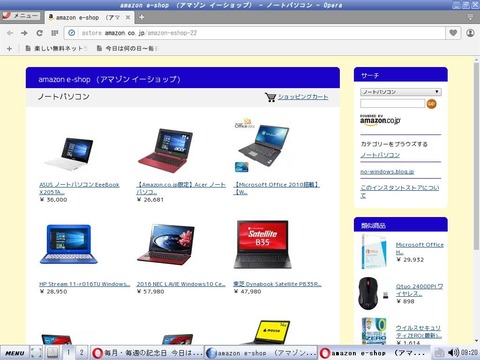Click the taskbar show-desktop icon
Viewport: 480px width, 360px height.
coord(36,353)
